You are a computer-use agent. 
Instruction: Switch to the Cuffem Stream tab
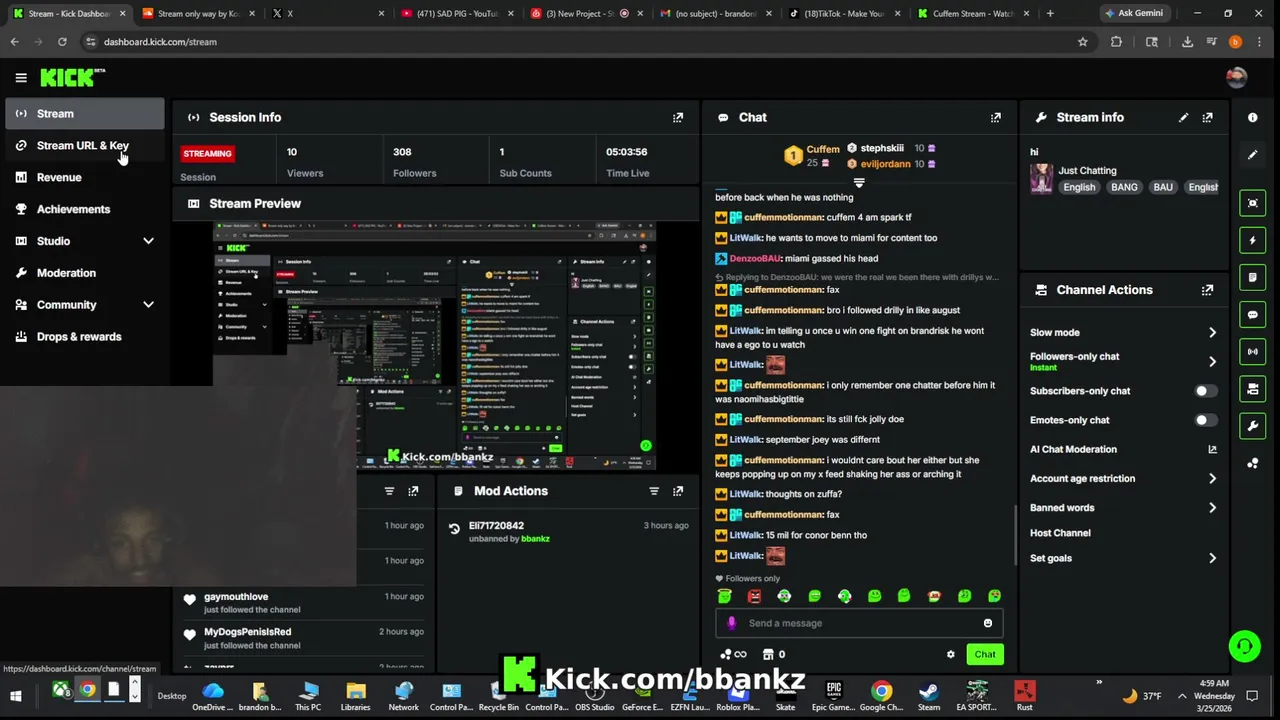pos(972,14)
